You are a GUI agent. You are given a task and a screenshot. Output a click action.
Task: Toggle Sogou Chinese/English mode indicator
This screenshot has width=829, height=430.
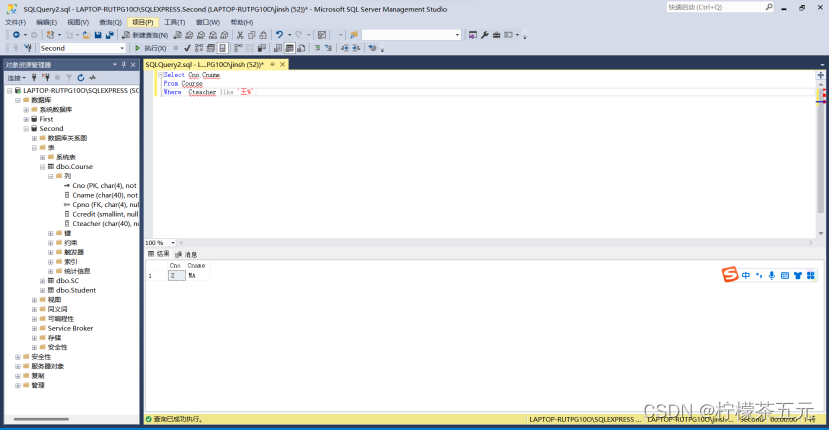coord(745,276)
